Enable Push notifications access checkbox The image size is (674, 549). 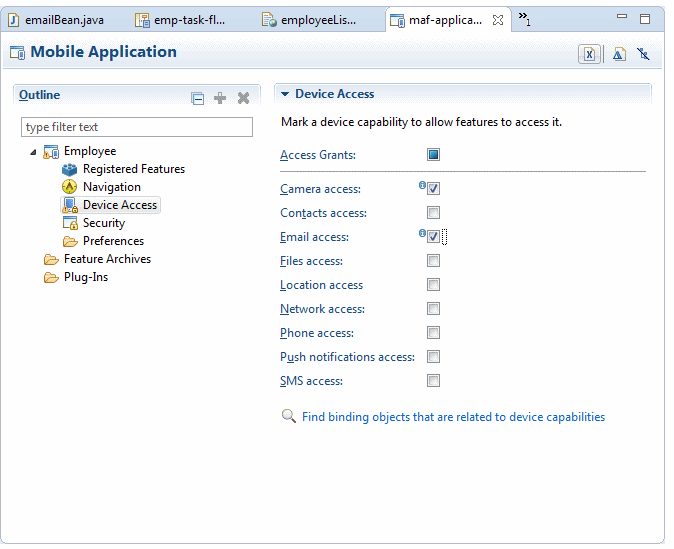[433, 357]
